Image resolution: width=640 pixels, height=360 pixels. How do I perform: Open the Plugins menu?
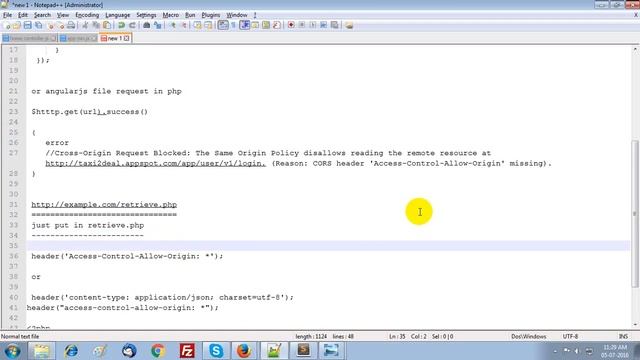click(211, 15)
